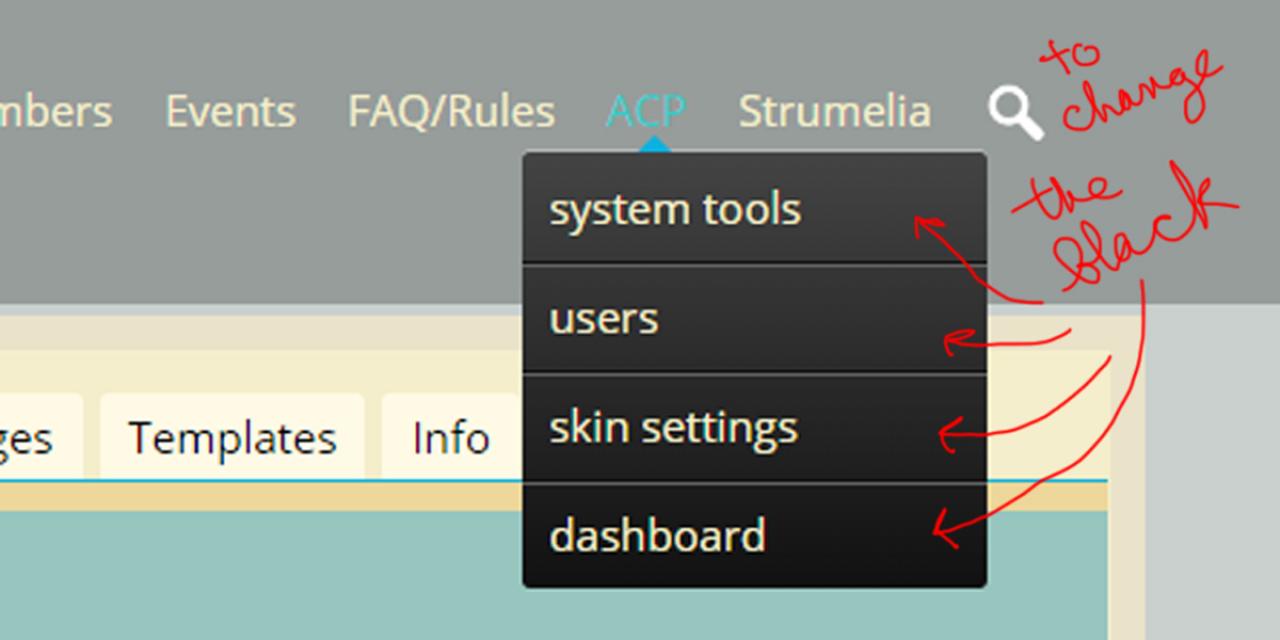Switch to the Templates tab
Image resolution: width=1280 pixels, height=640 pixels.
[232, 437]
